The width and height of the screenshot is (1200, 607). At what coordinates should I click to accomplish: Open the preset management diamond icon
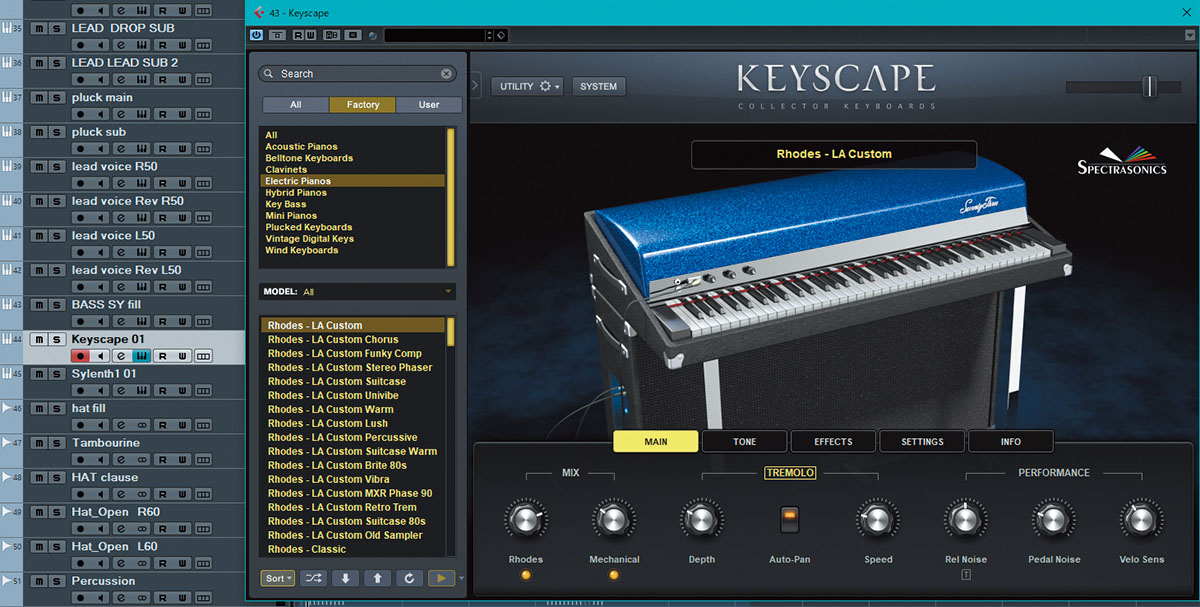tap(502, 35)
